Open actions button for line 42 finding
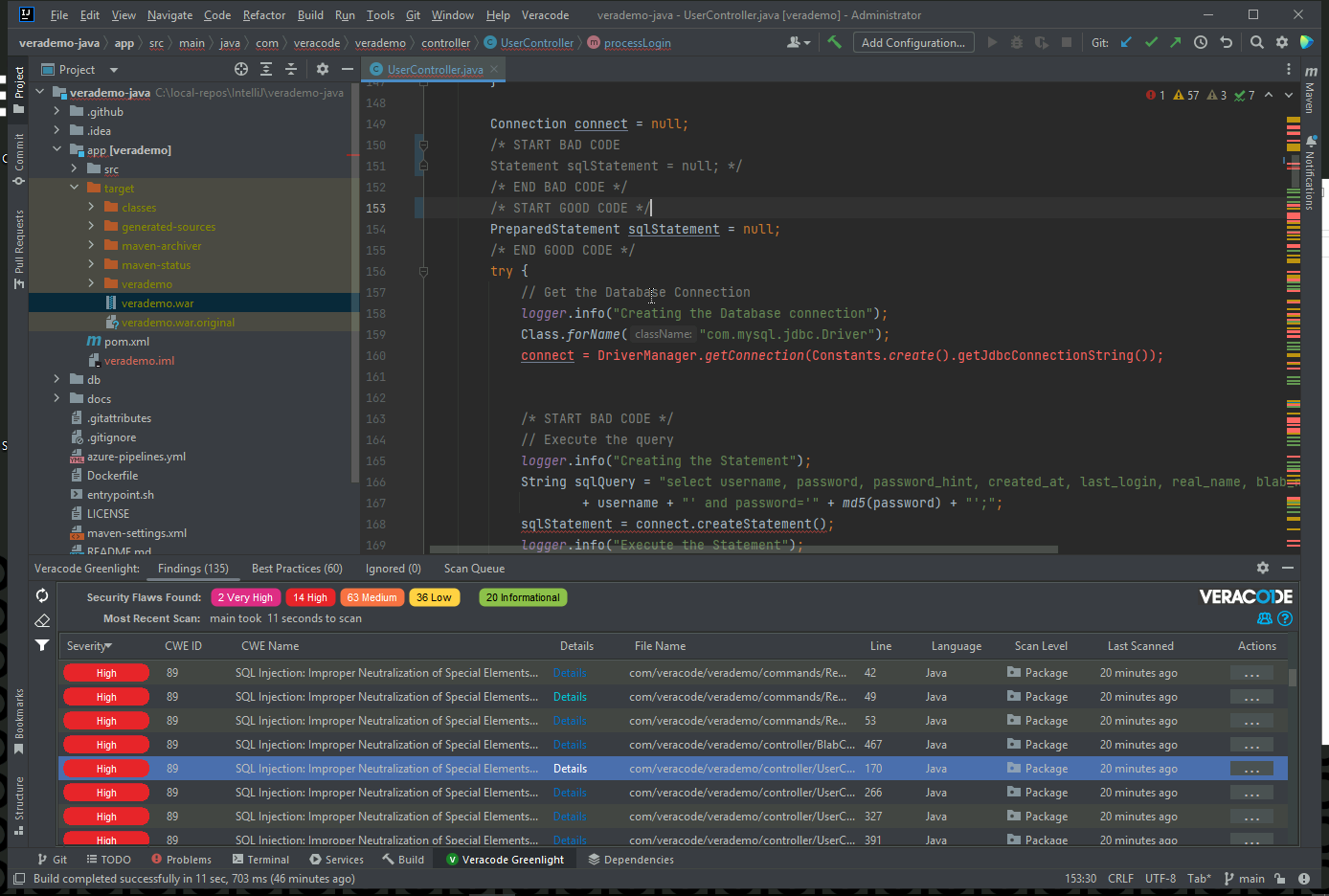1329x896 pixels. pyautogui.click(x=1251, y=673)
